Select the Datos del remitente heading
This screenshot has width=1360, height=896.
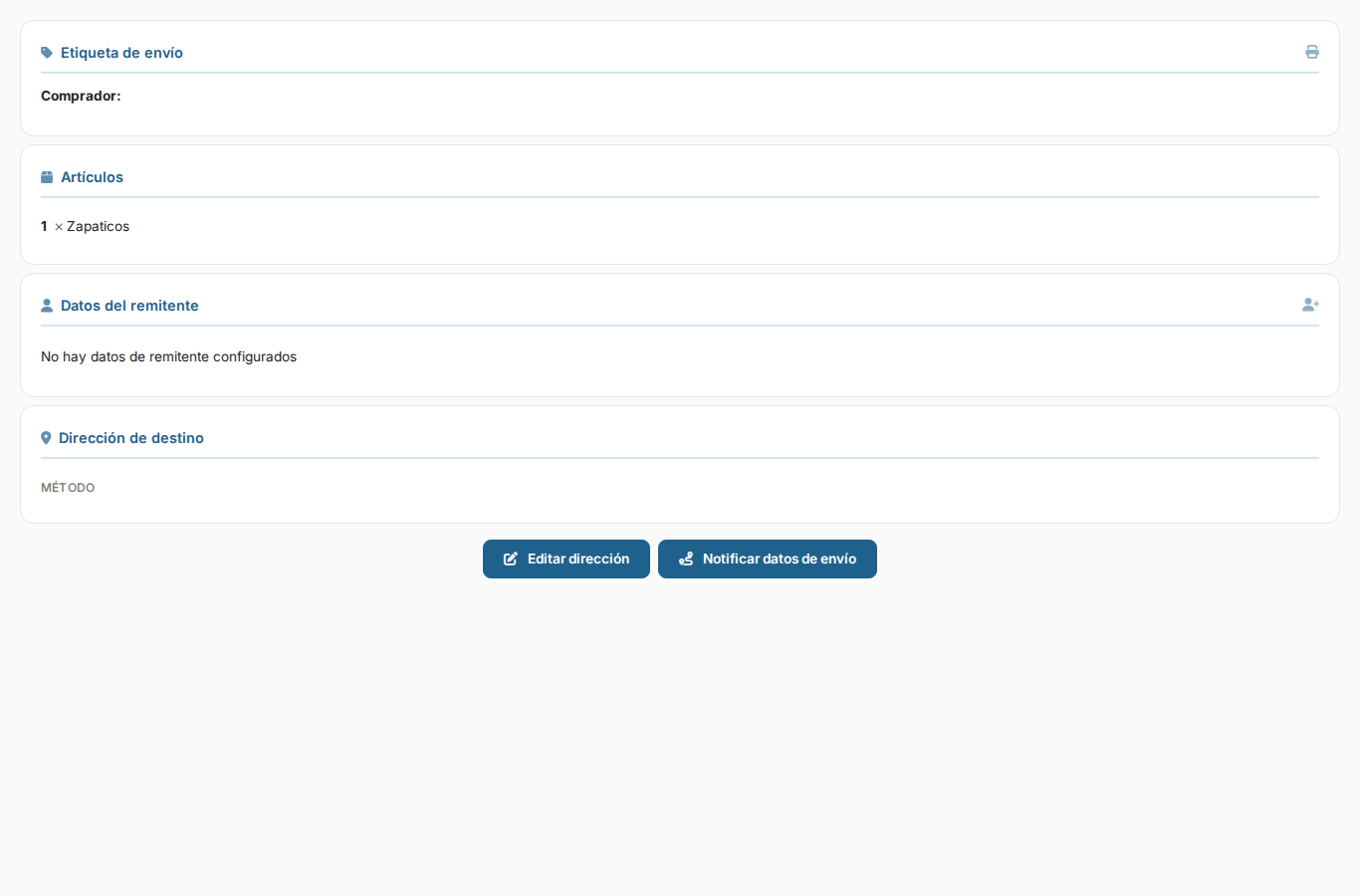click(x=129, y=306)
